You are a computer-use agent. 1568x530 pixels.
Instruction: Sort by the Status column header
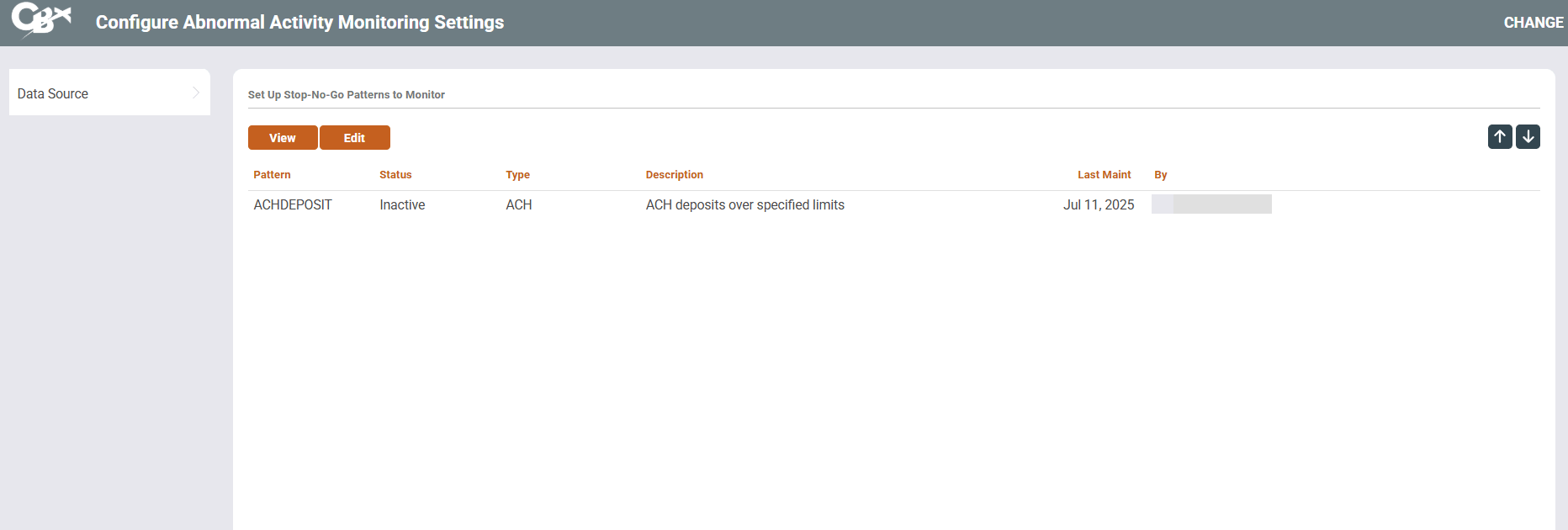395,175
